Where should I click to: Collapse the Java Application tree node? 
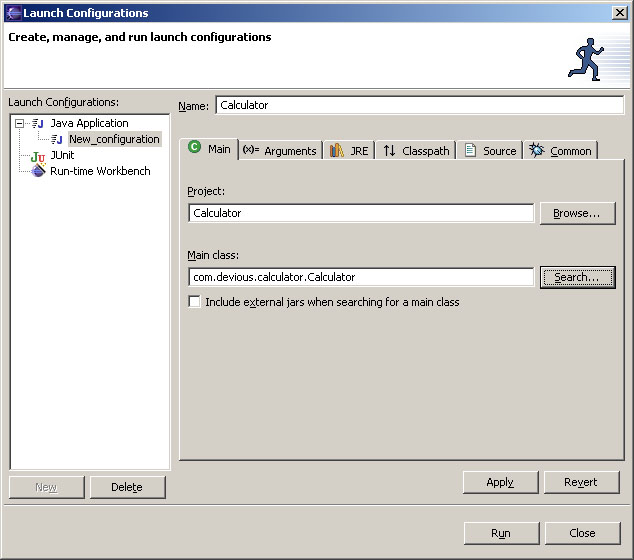point(19,123)
